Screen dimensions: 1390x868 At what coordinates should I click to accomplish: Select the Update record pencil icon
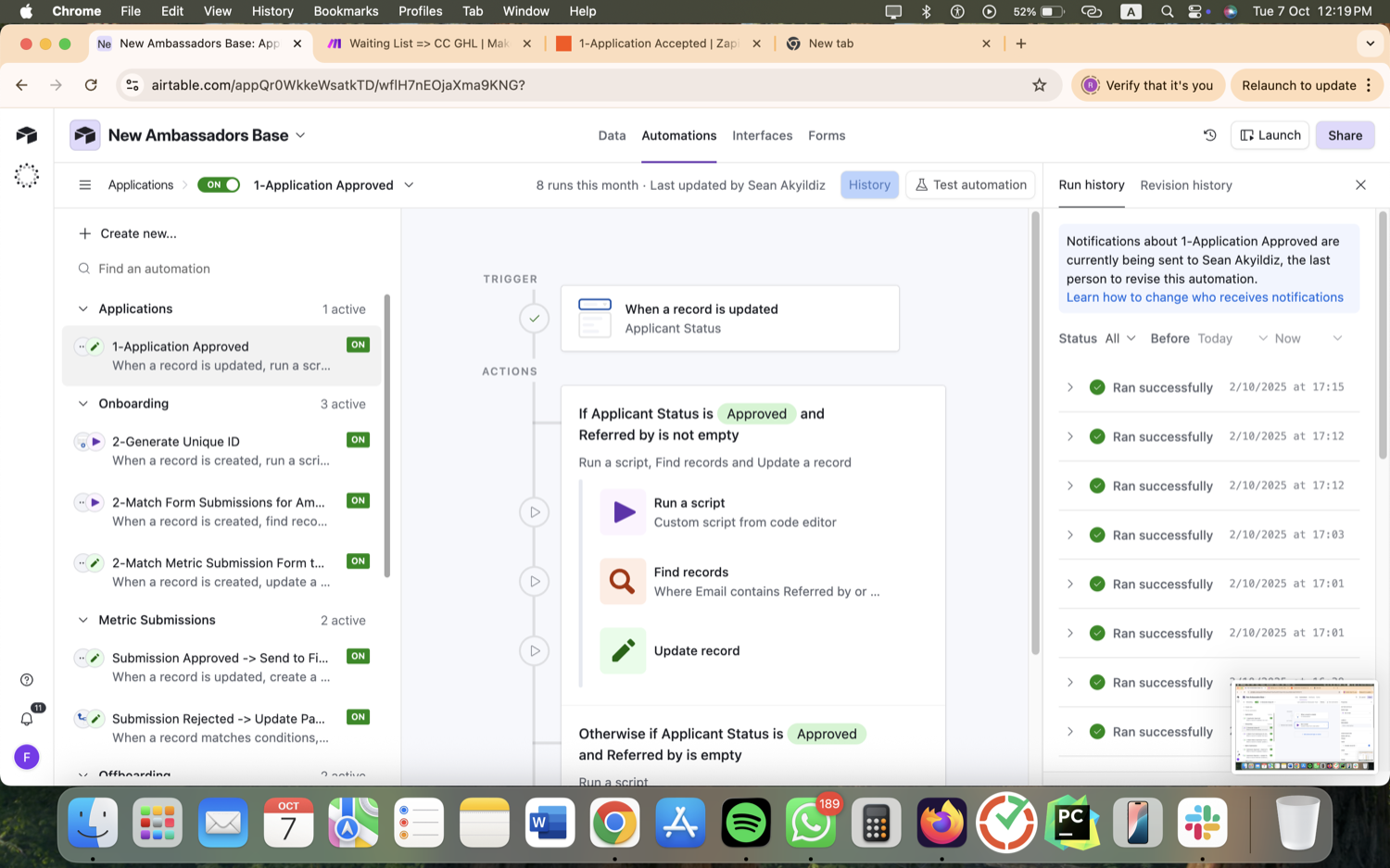coord(623,651)
